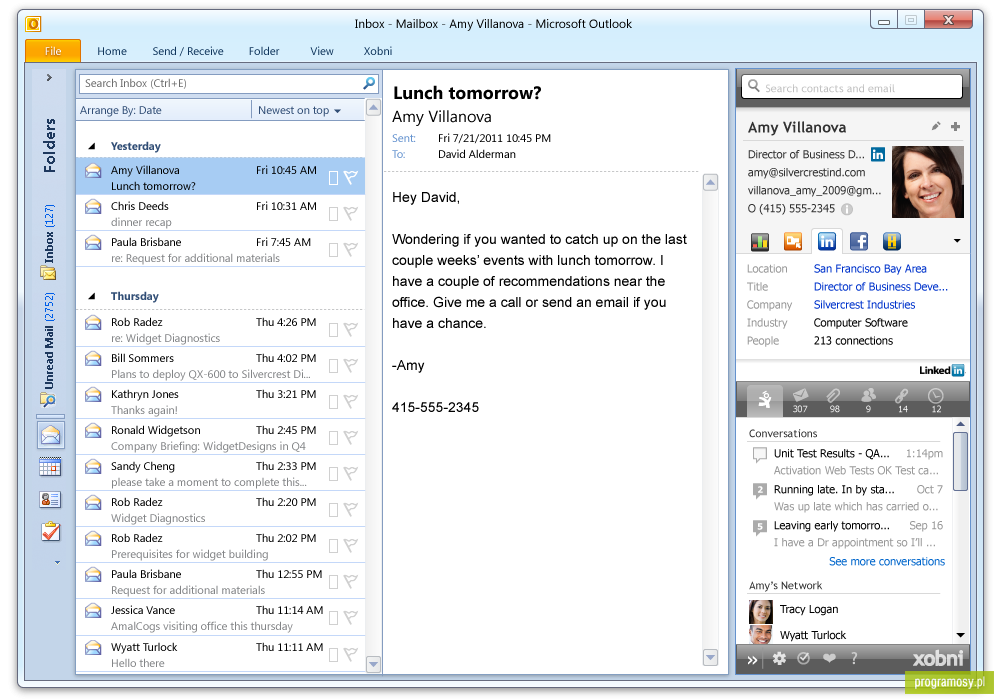Image resolution: width=1000 pixels, height=700 pixels.
Task: Click the LinkedIn badge next to Director of Business
Action: [878, 154]
